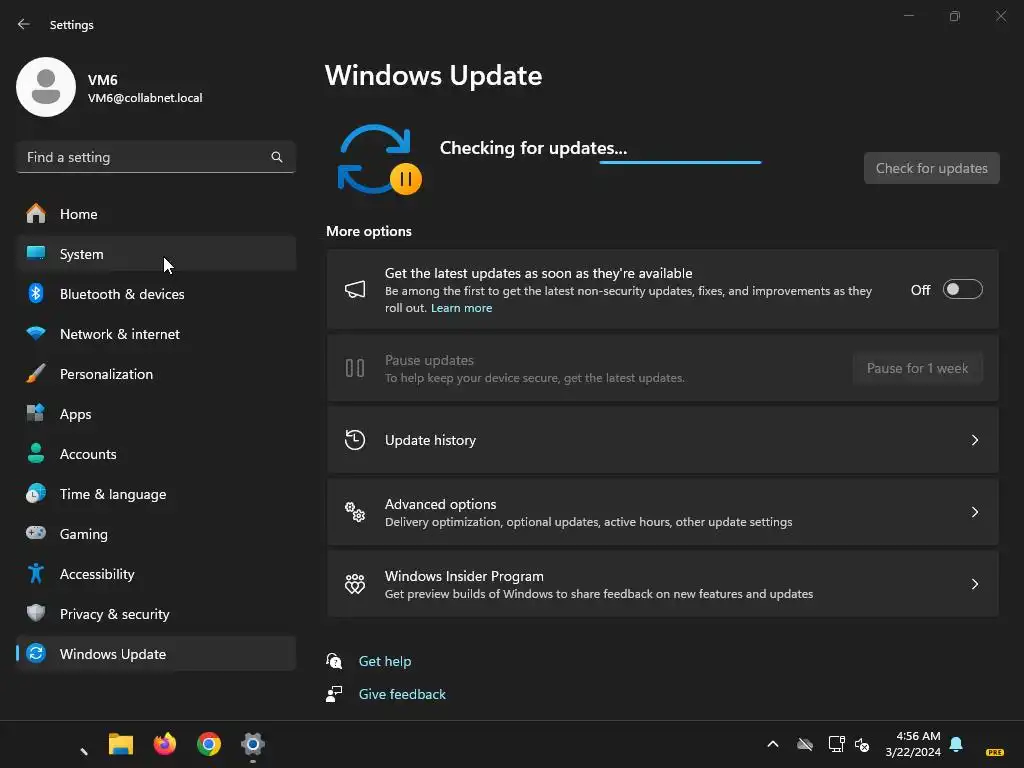Screen dimensions: 1024x768
Task: Expand the Advanced options chevron
Action: [x=974, y=512]
